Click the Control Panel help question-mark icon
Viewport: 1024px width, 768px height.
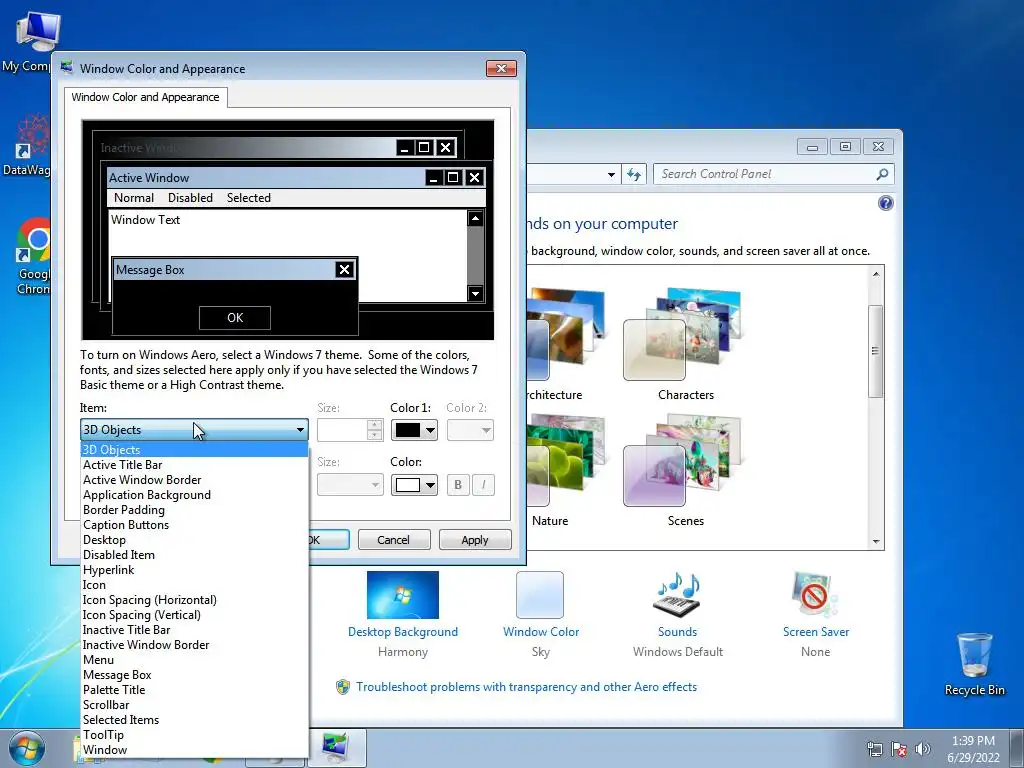(885, 203)
